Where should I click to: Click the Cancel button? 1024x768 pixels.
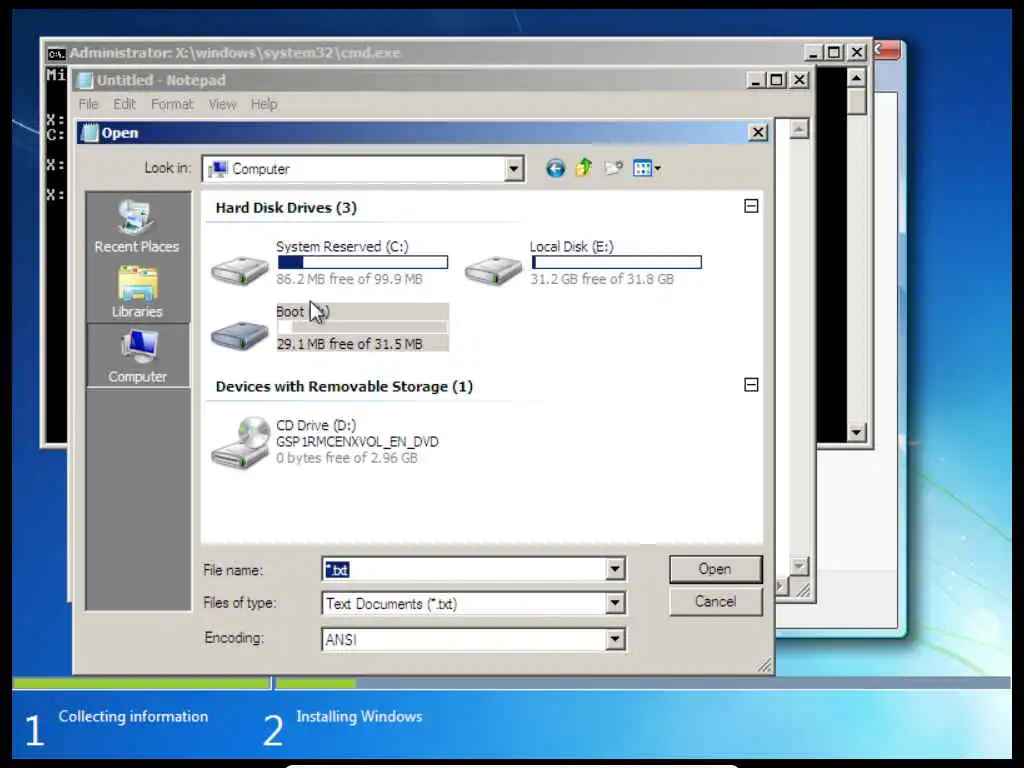pyautogui.click(x=715, y=601)
